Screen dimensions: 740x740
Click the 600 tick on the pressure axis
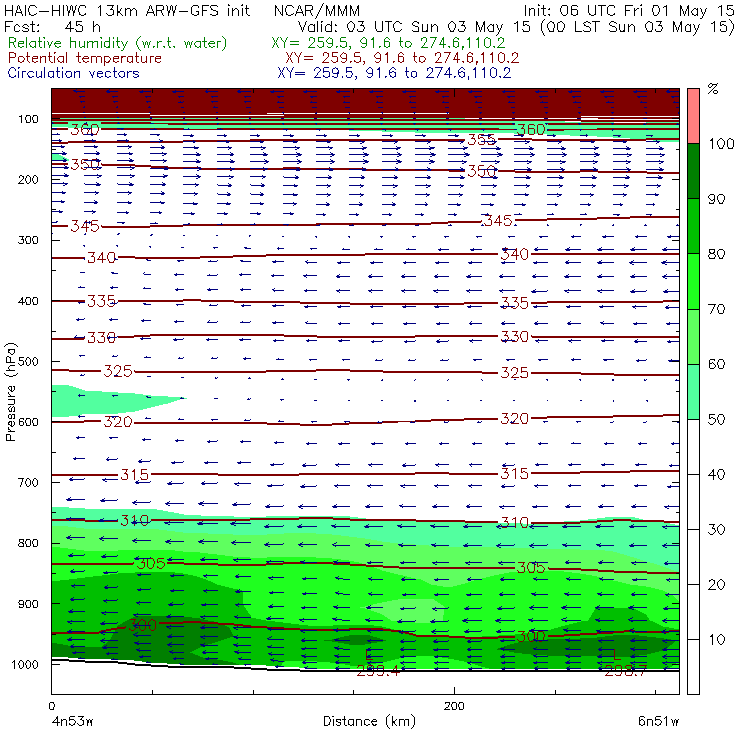28,422
